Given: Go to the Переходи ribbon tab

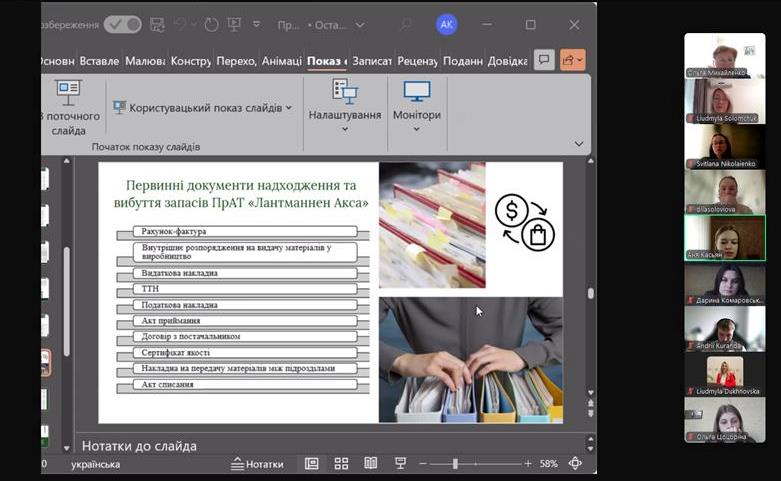Looking at the screenshot, I should (x=236, y=61).
